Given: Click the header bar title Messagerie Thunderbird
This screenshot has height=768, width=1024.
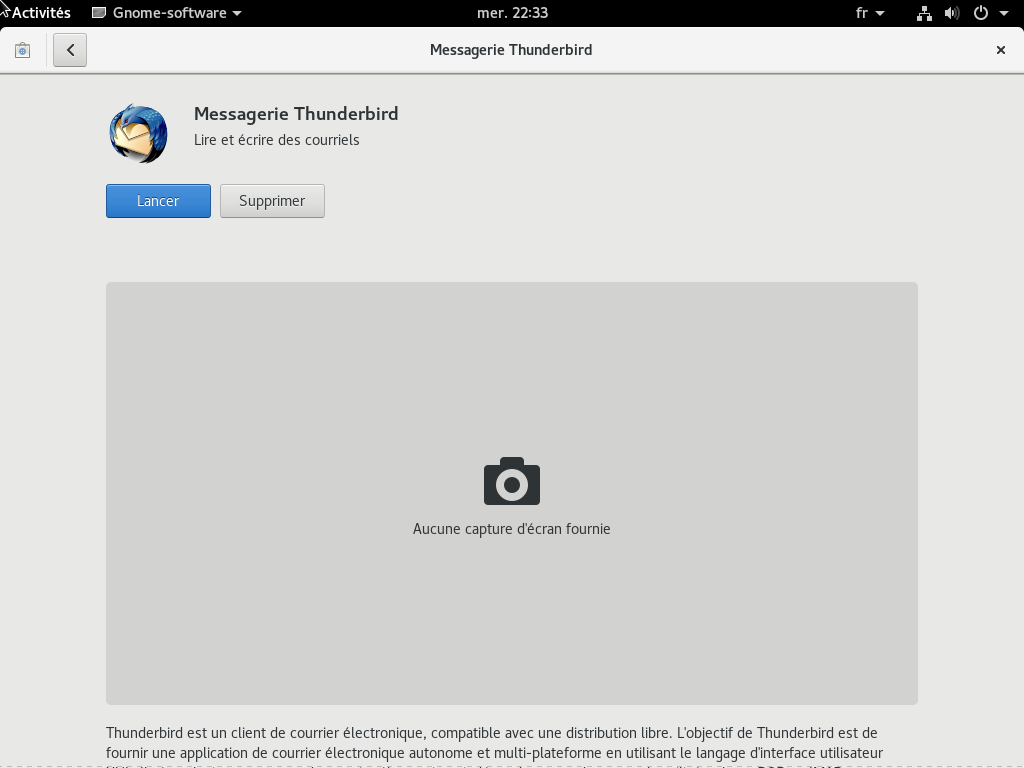Looking at the screenshot, I should tap(511, 50).
